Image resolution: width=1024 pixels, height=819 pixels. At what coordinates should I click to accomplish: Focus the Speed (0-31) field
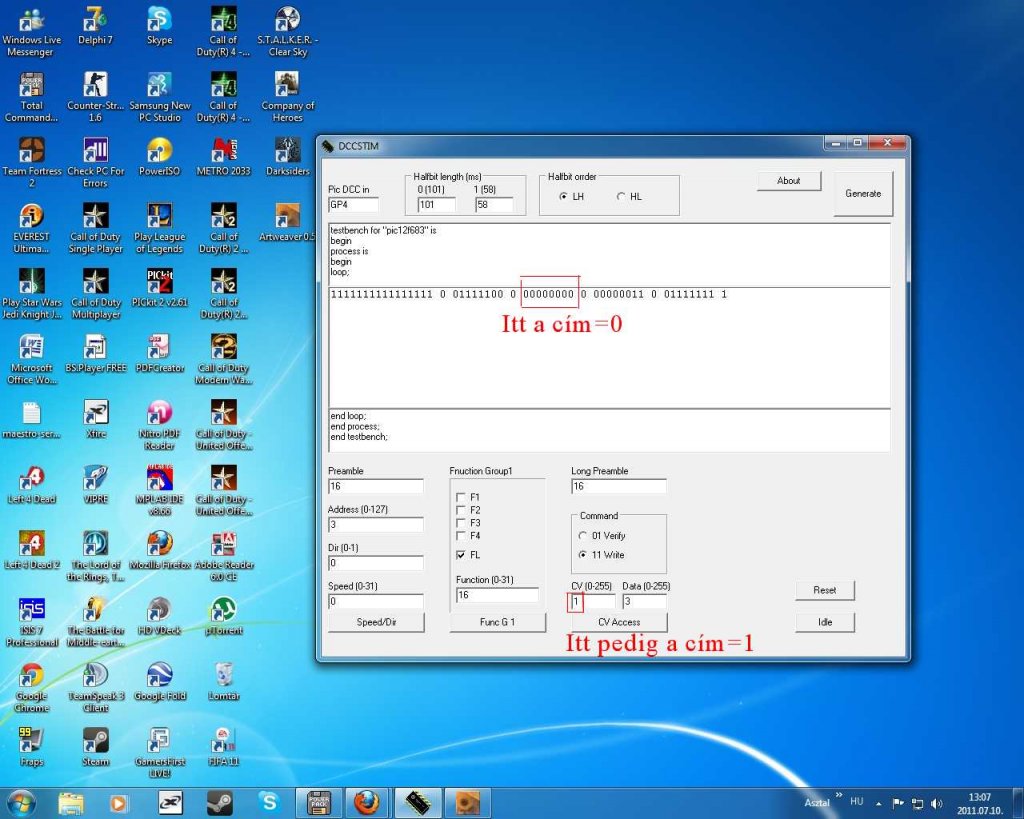[376, 602]
